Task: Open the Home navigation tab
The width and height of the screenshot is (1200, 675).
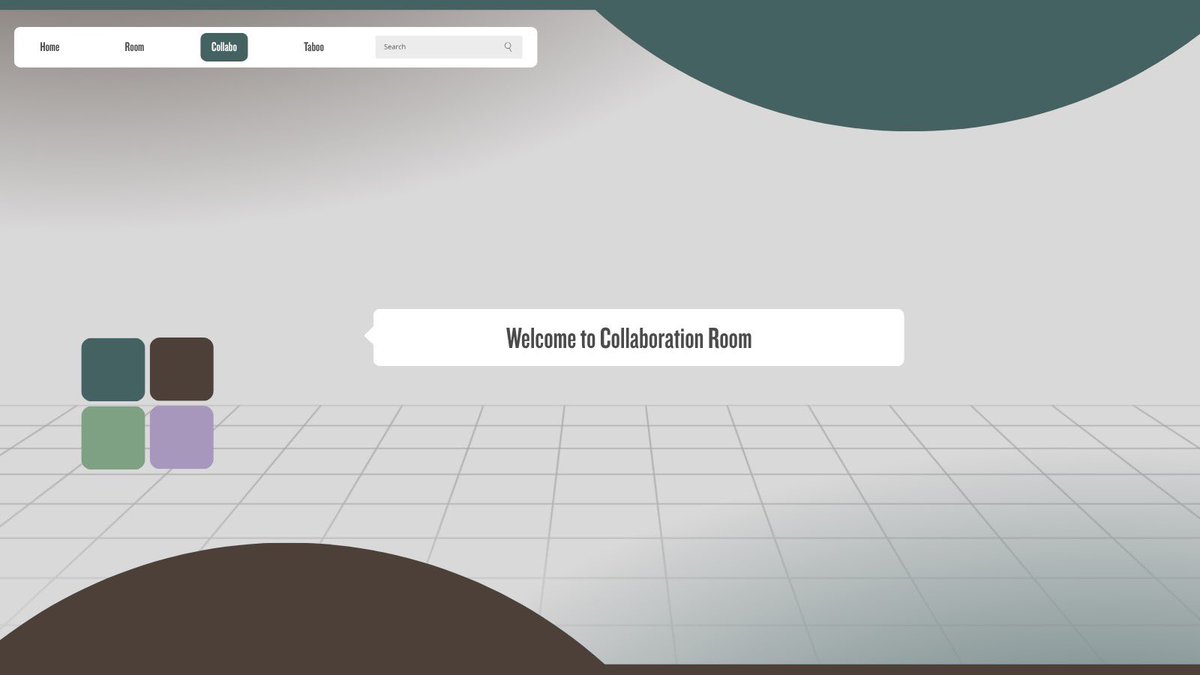Action: (50, 47)
